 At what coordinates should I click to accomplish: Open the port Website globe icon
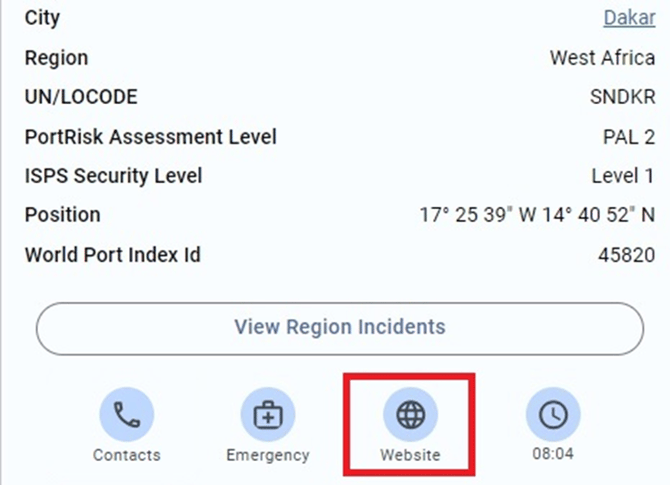click(410, 415)
